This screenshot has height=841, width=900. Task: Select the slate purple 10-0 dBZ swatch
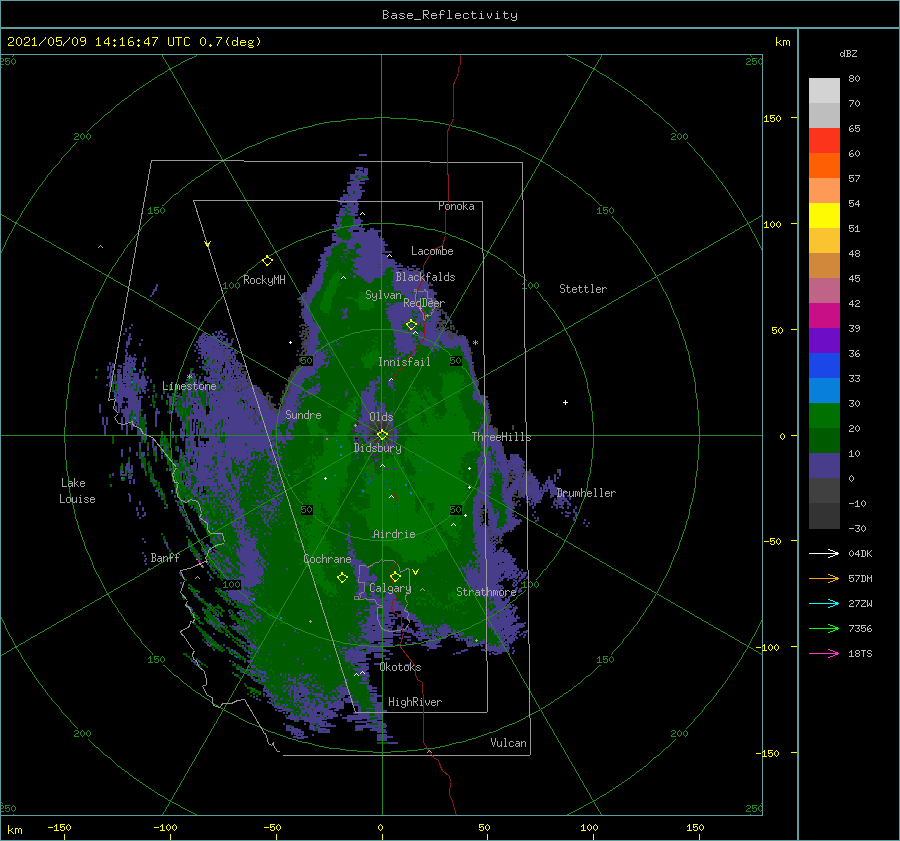(x=824, y=466)
